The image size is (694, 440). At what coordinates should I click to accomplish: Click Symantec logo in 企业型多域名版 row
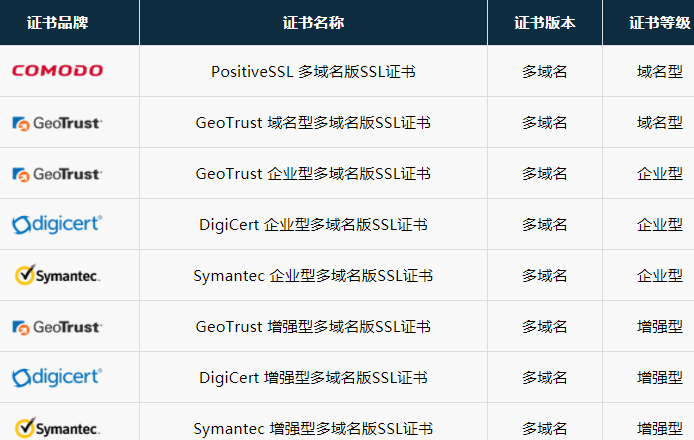point(58,275)
